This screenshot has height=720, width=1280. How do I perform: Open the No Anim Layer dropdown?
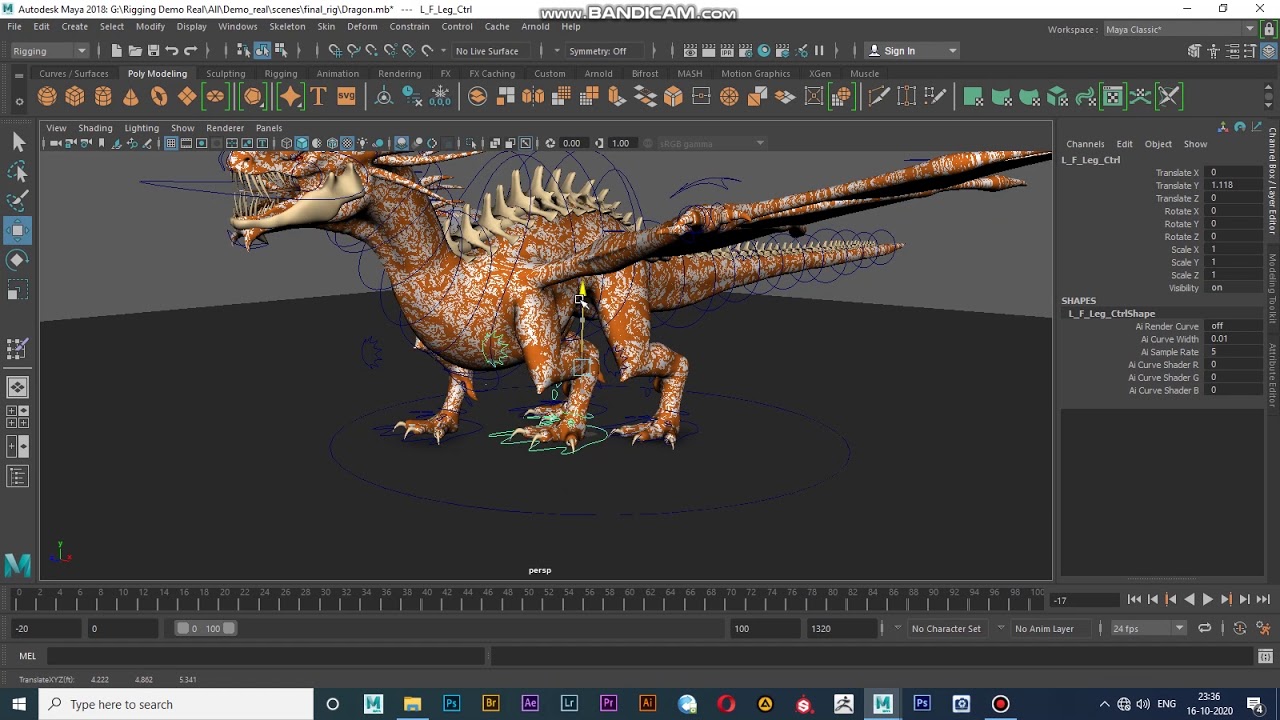pos(1050,628)
